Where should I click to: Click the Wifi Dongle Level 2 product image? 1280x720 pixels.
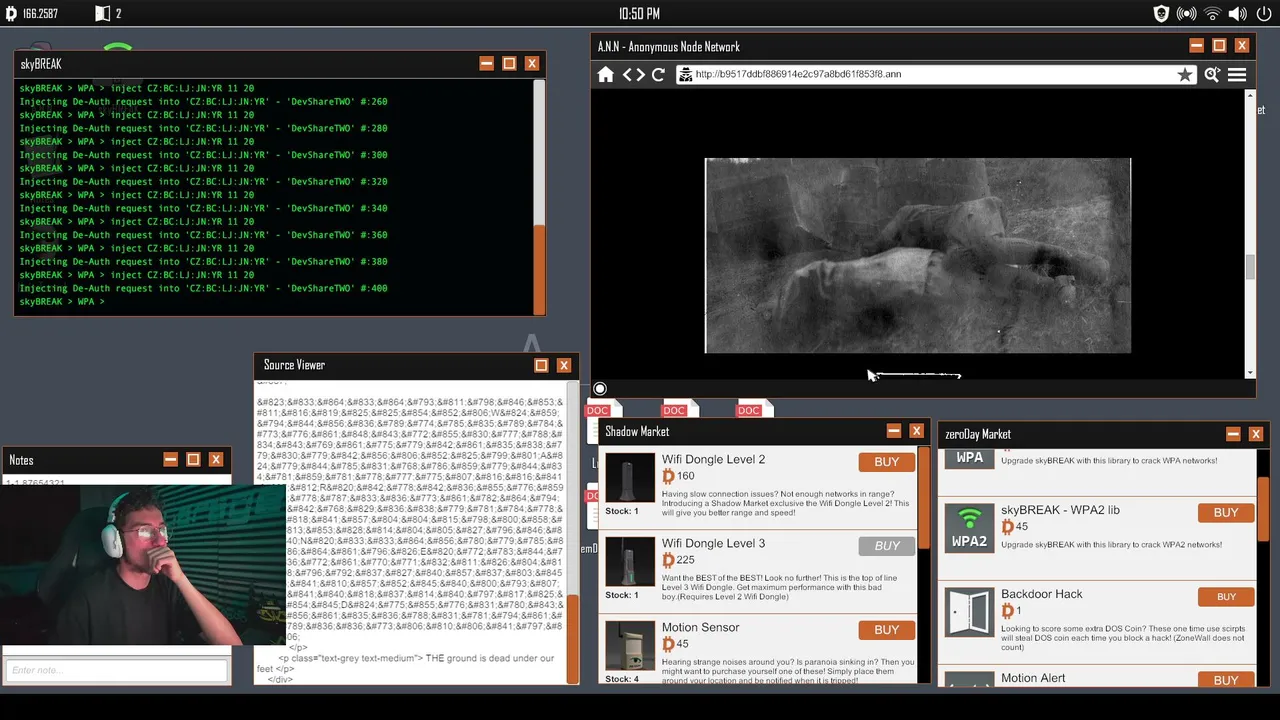click(x=630, y=479)
